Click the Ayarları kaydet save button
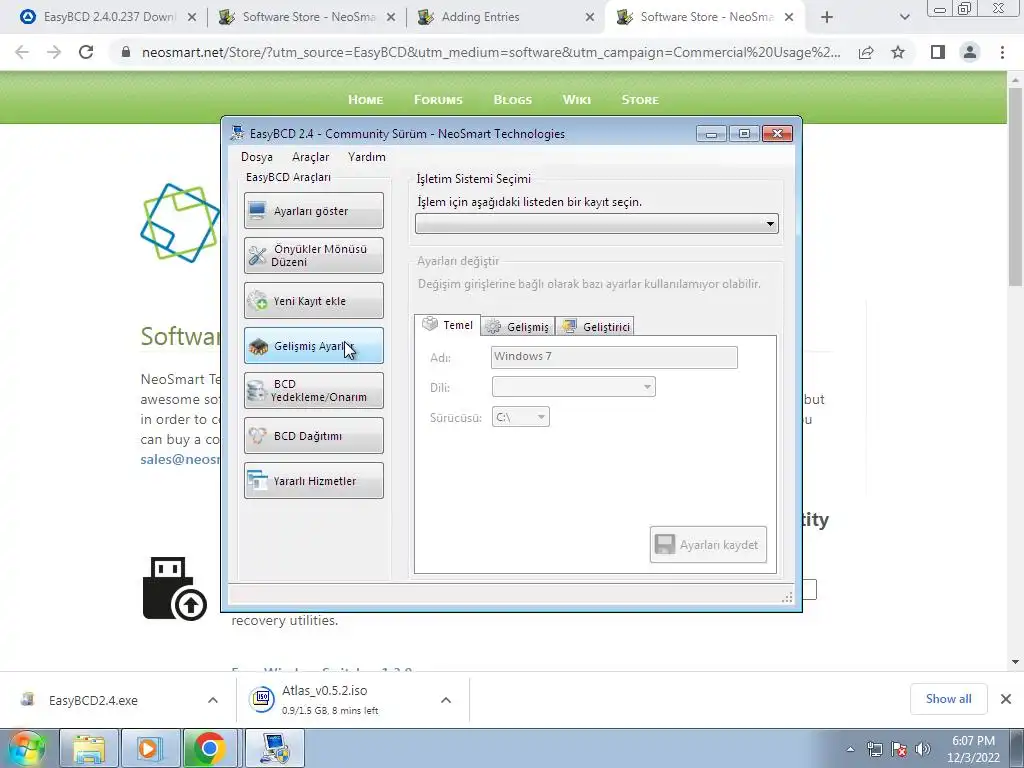Screen dimensions: 1024x768 click(x=708, y=545)
